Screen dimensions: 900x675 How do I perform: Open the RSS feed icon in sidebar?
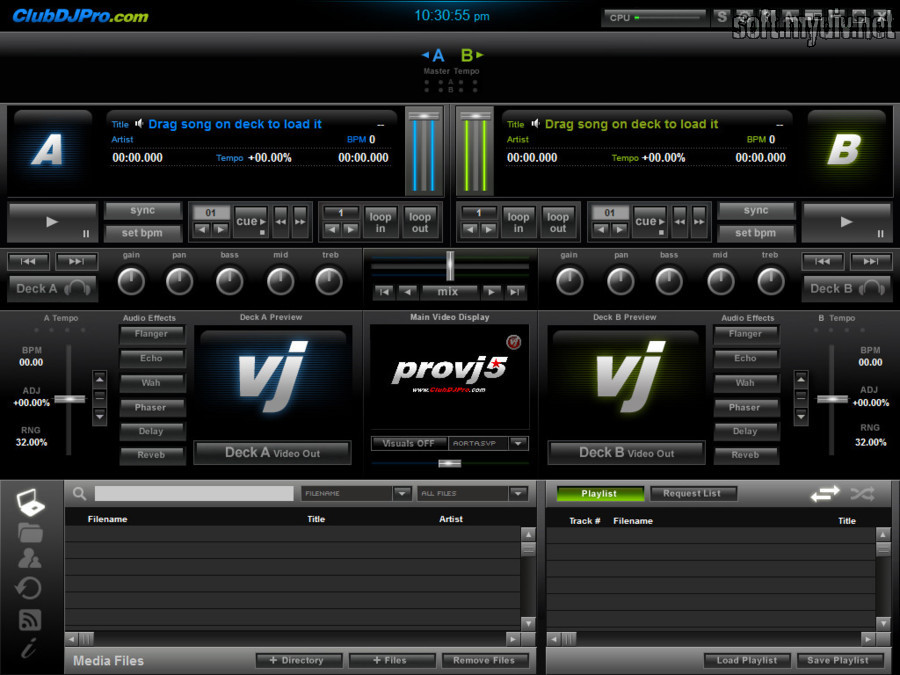pos(30,620)
